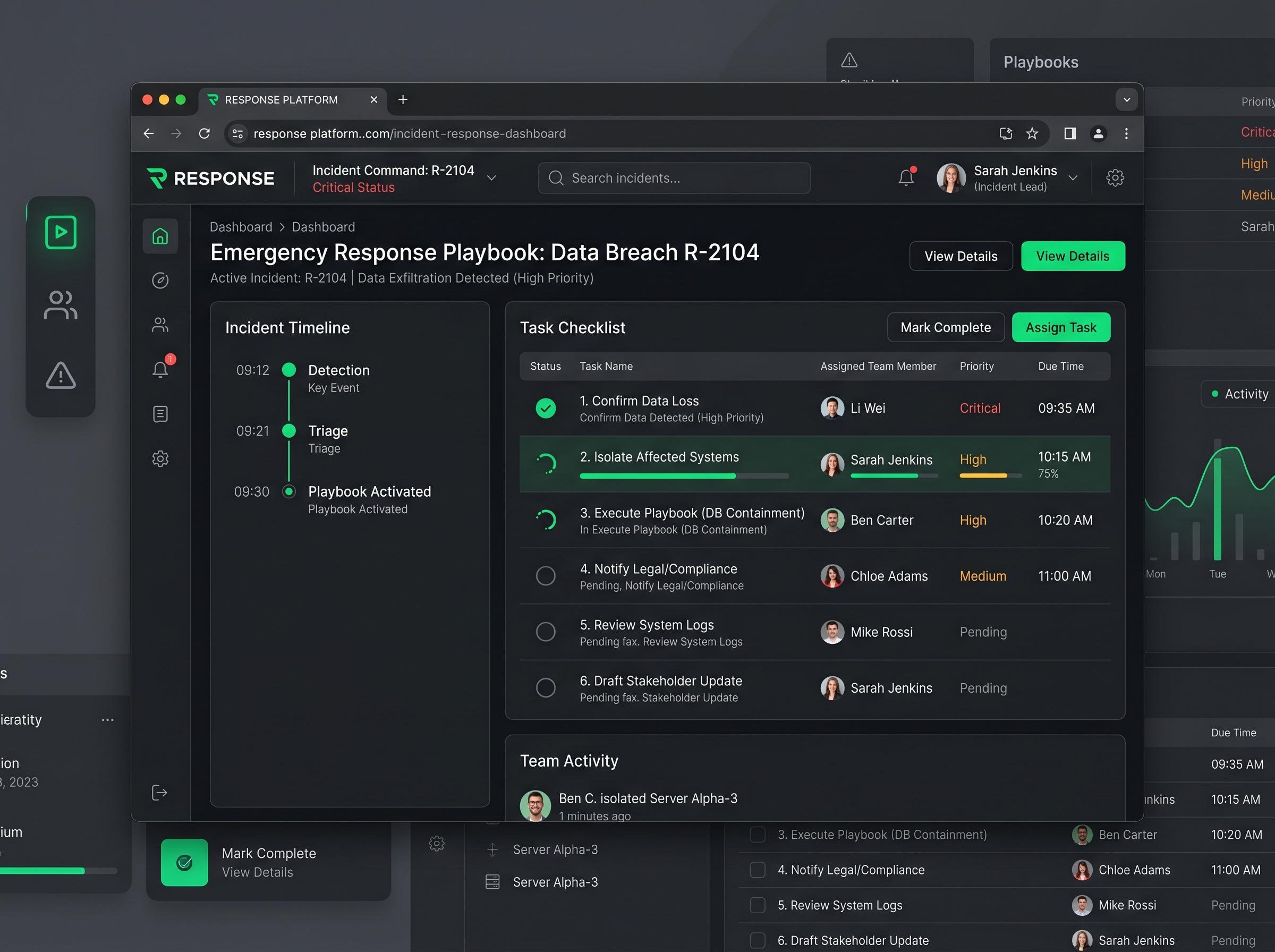Bookmark page with the star icon

[1032, 134]
